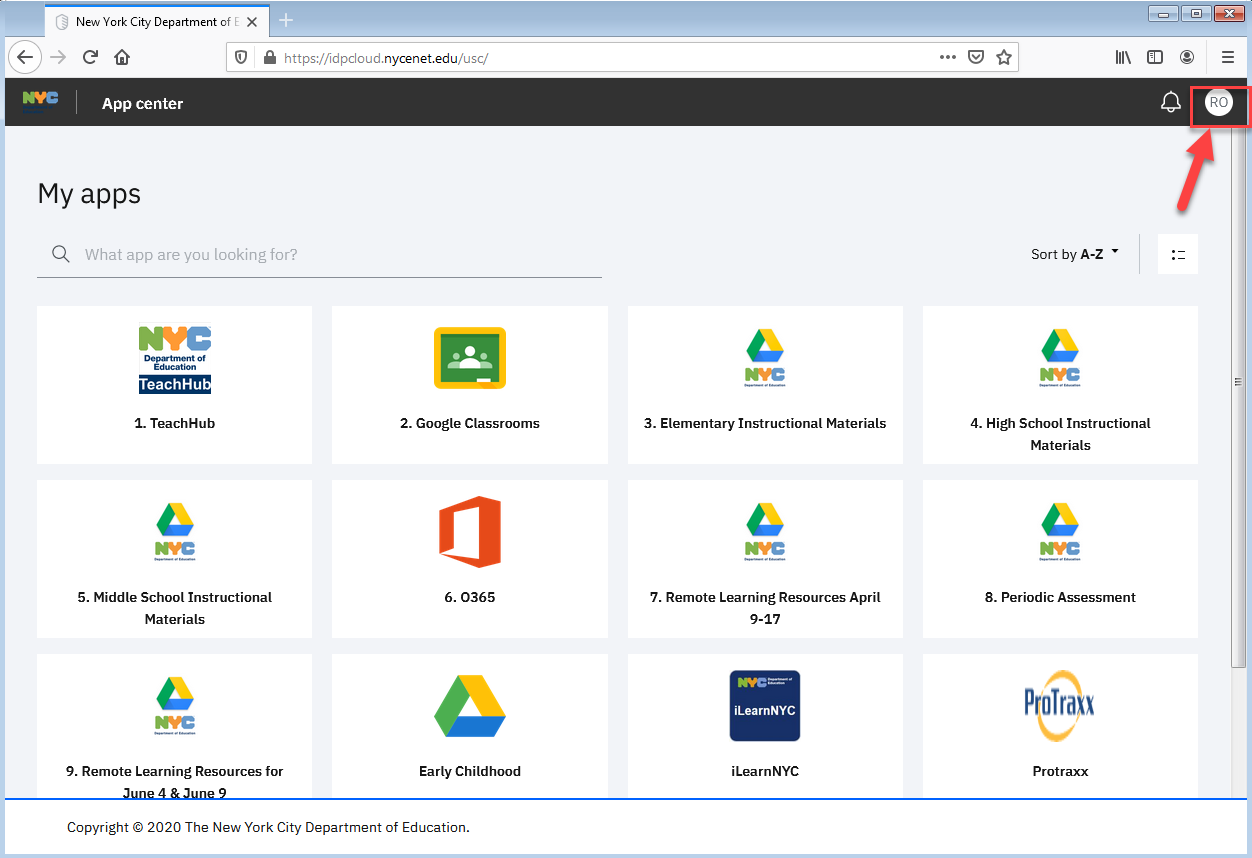Open 4. High School Instructional Materials link
This screenshot has height=858, width=1252.
[1060, 434]
